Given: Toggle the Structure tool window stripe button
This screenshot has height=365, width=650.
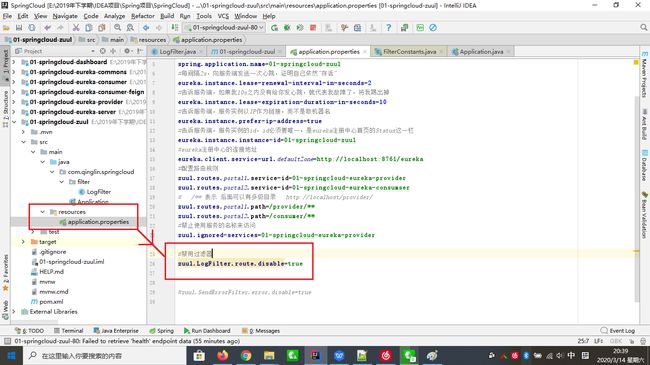Looking at the screenshot, I should [5, 109].
